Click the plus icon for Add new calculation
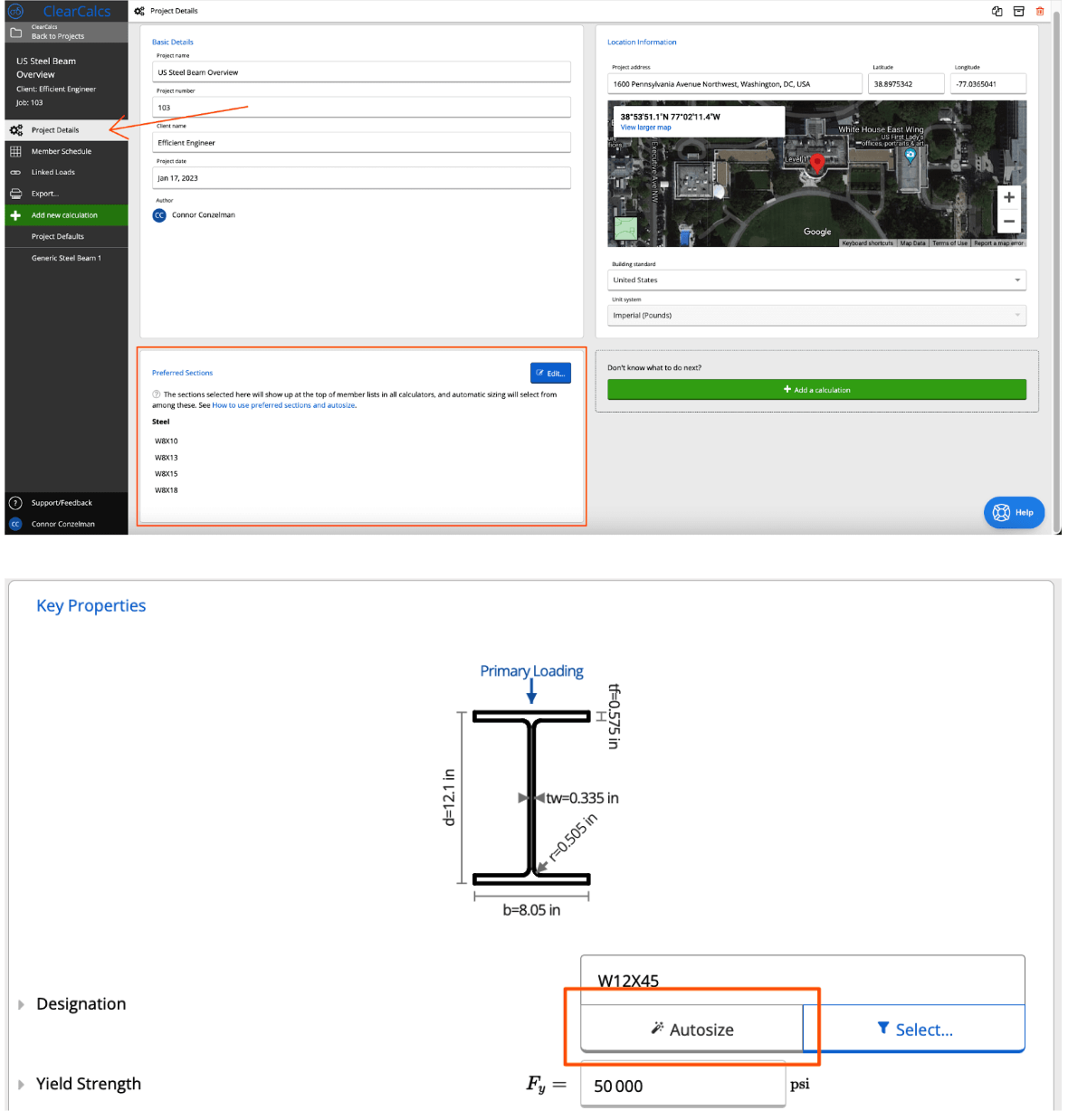 [15, 215]
